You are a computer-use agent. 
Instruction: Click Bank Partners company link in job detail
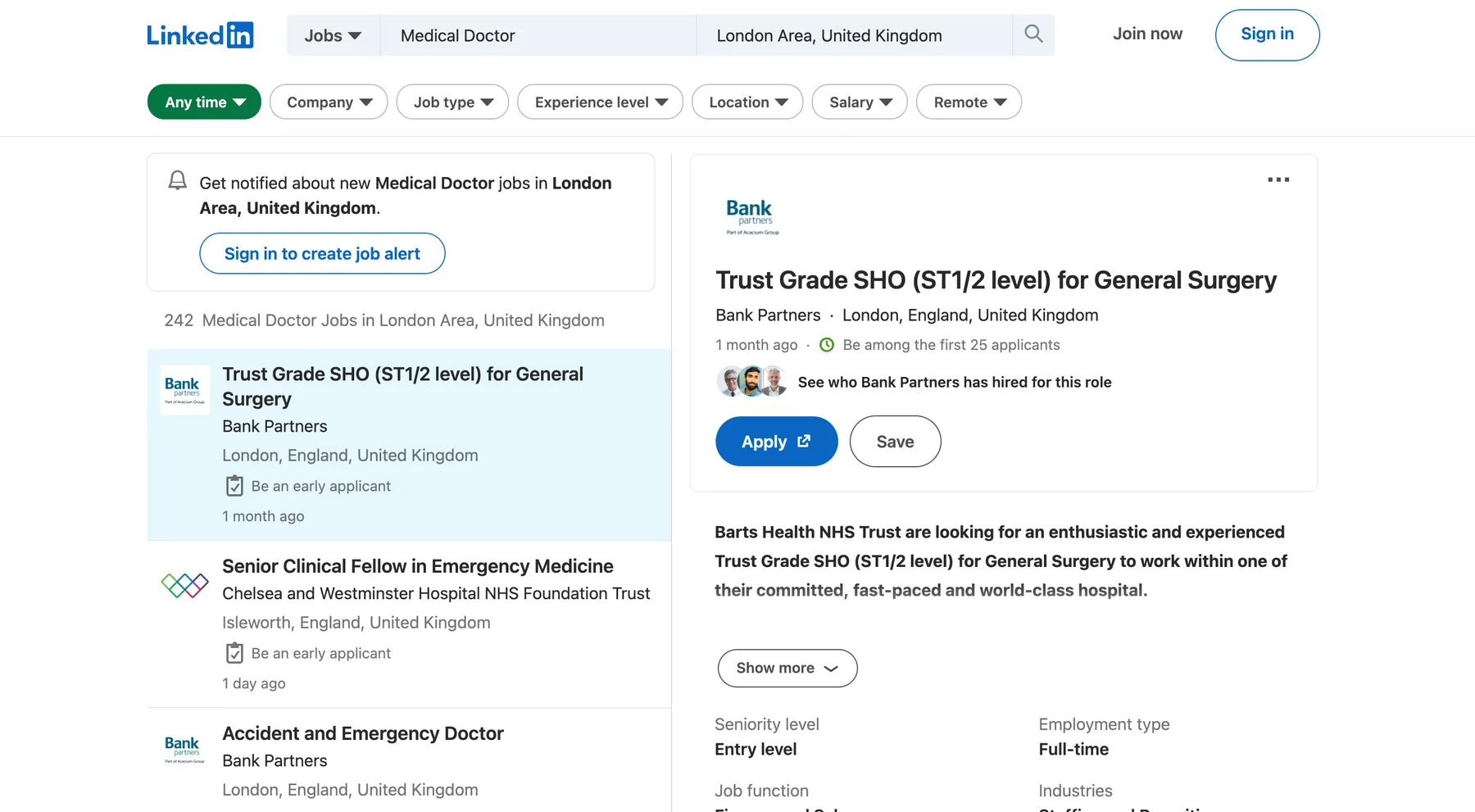[768, 315]
